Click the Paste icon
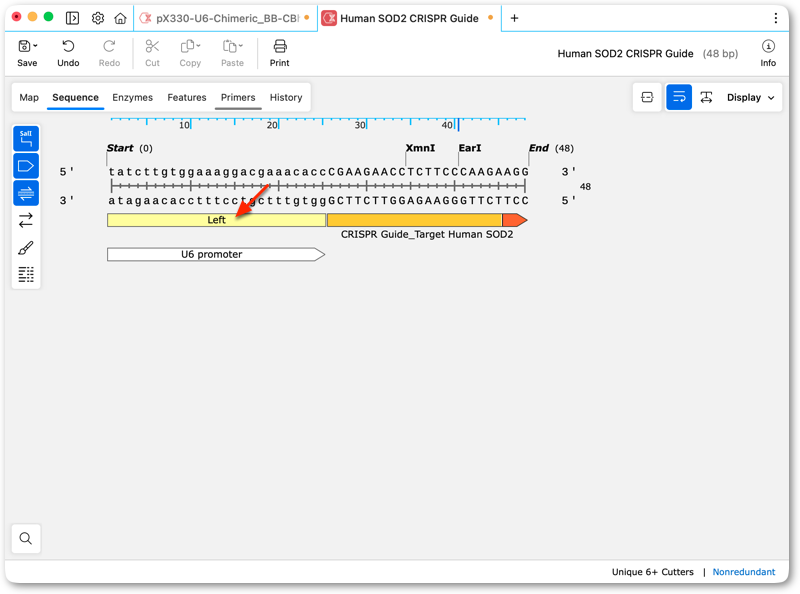The image size is (800, 594). click(x=229, y=46)
